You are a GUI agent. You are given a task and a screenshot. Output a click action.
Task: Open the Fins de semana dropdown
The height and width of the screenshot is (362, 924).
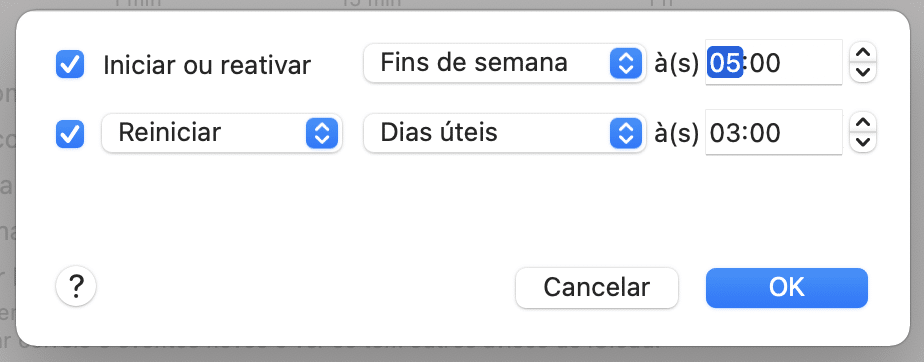click(504, 62)
